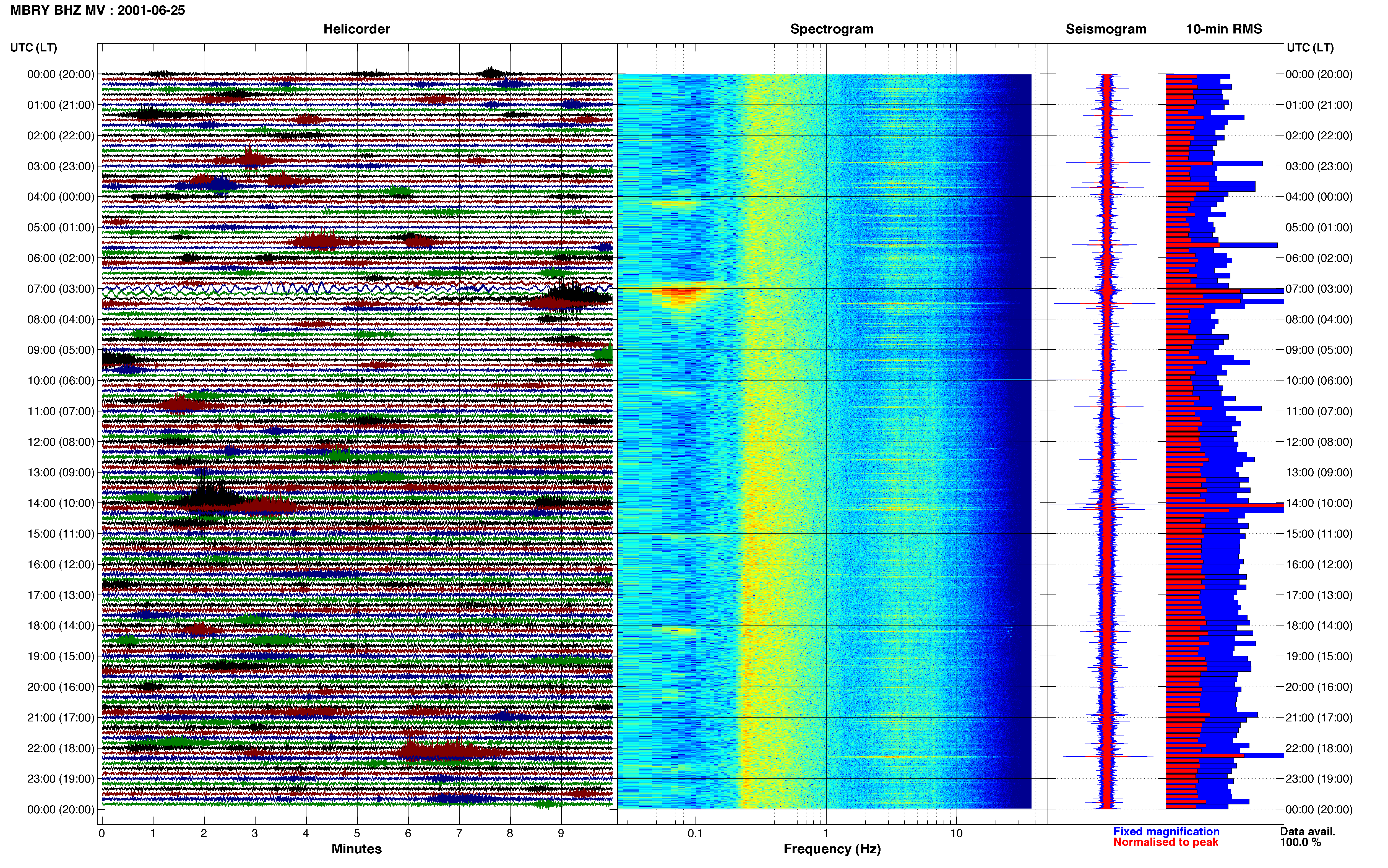Click the long RMS bar near 22:00

click(1225, 755)
